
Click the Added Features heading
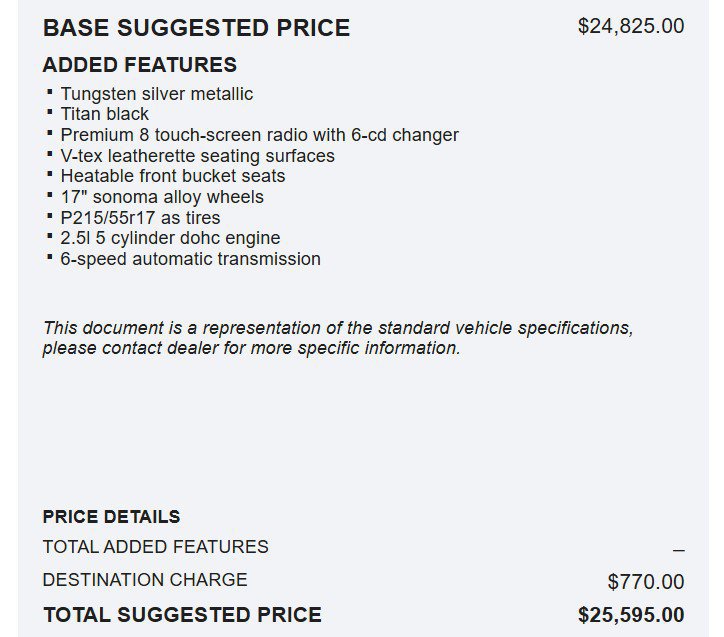[139, 65]
